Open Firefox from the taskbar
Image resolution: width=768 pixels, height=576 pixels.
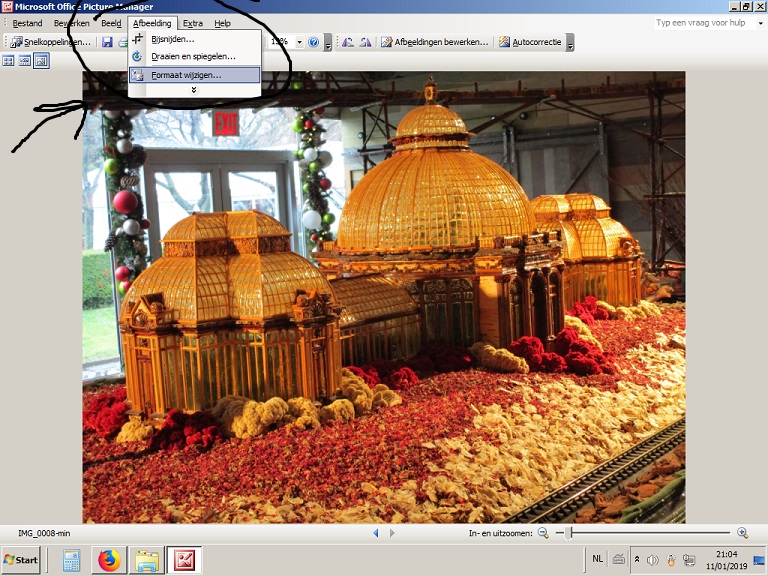pos(109,560)
